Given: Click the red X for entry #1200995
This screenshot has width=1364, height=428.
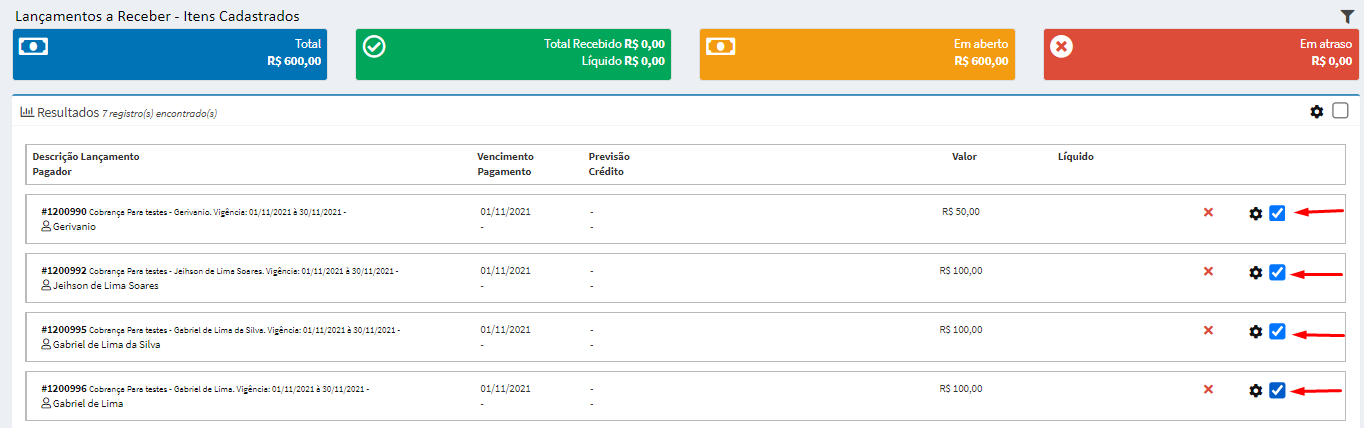Looking at the screenshot, I should point(1208,331).
